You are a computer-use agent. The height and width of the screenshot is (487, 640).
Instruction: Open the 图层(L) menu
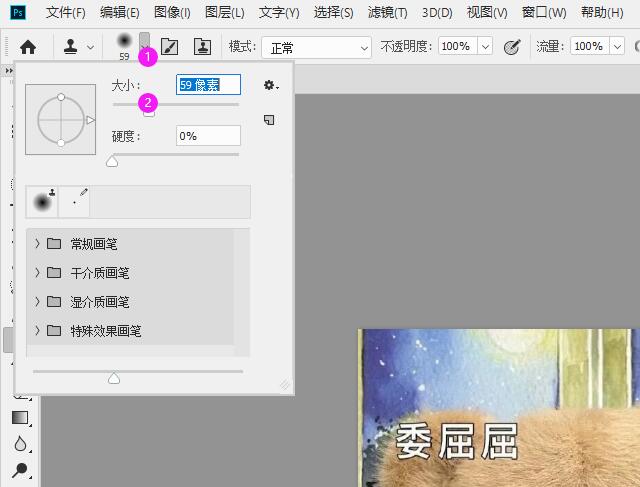coord(224,13)
